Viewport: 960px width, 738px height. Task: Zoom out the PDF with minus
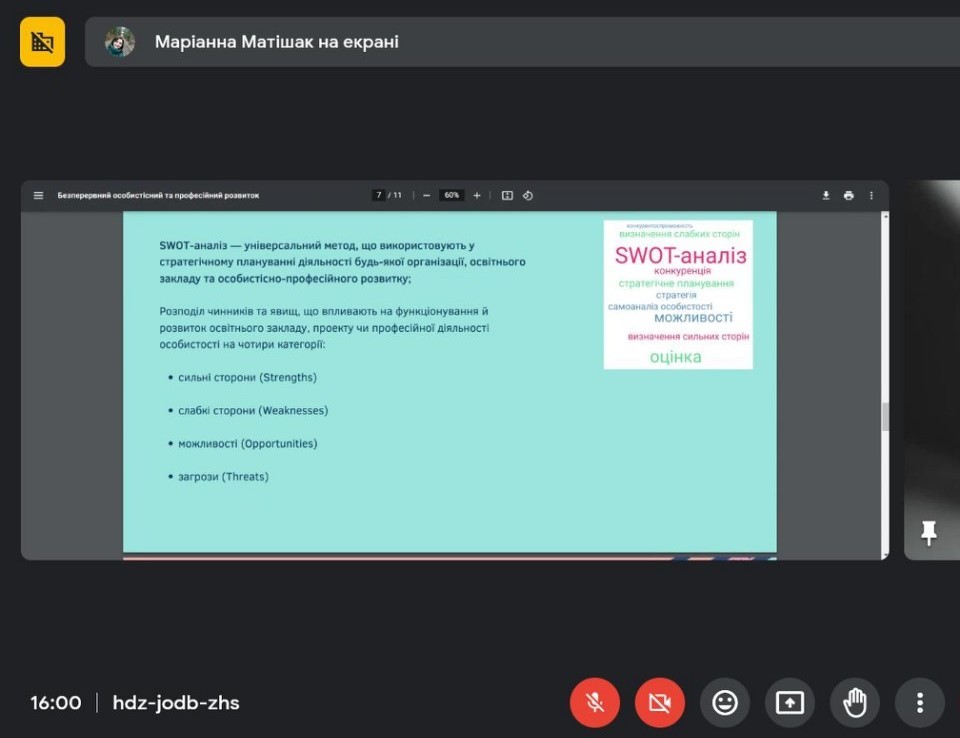427,195
